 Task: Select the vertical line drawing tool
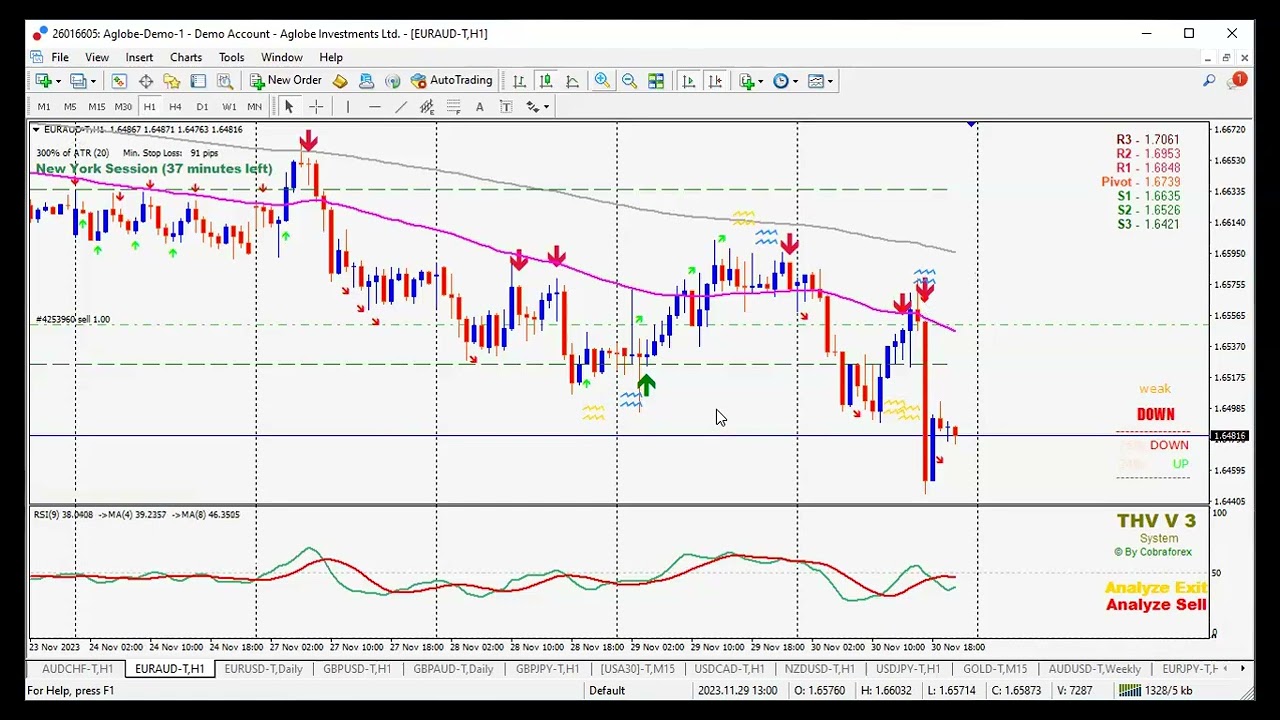tap(347, 107)
